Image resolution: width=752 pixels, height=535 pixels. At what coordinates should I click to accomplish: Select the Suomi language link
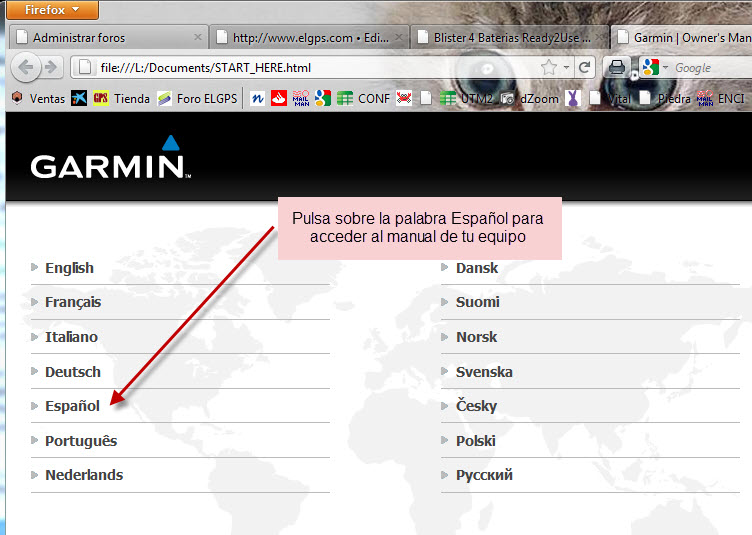pos(478,302)
